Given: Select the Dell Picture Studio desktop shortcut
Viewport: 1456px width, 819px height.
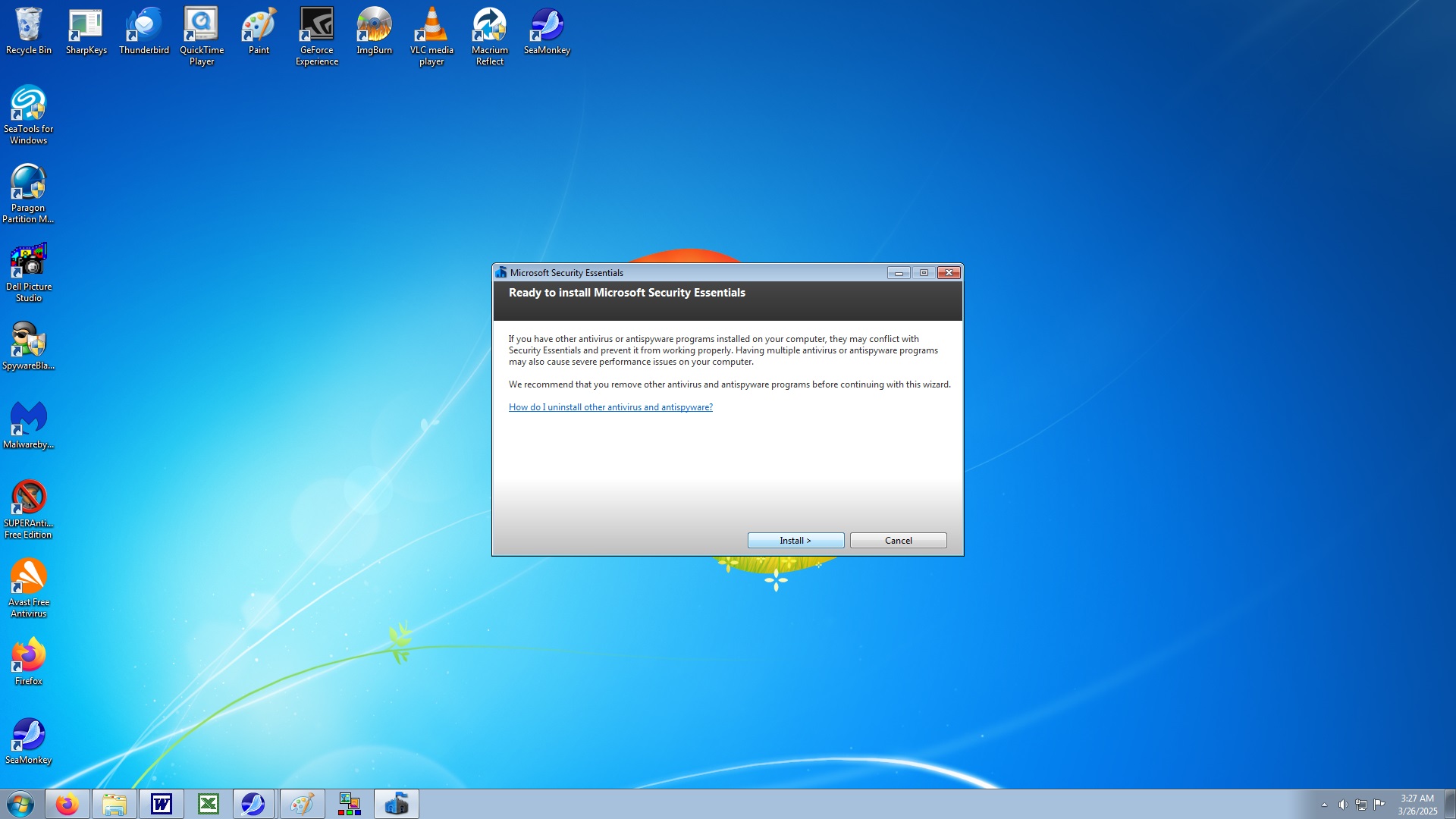Looking at the screenshot, I should [29, 273].
